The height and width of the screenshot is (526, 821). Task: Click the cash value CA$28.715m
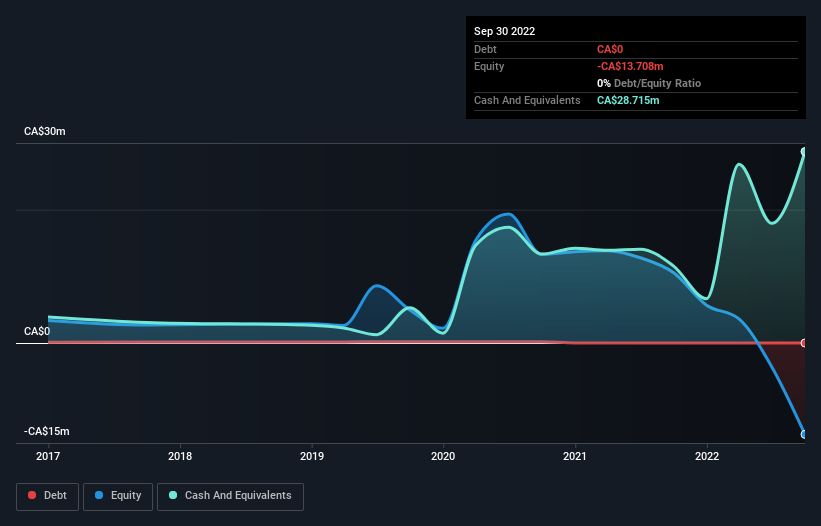[x=628, y=100]
